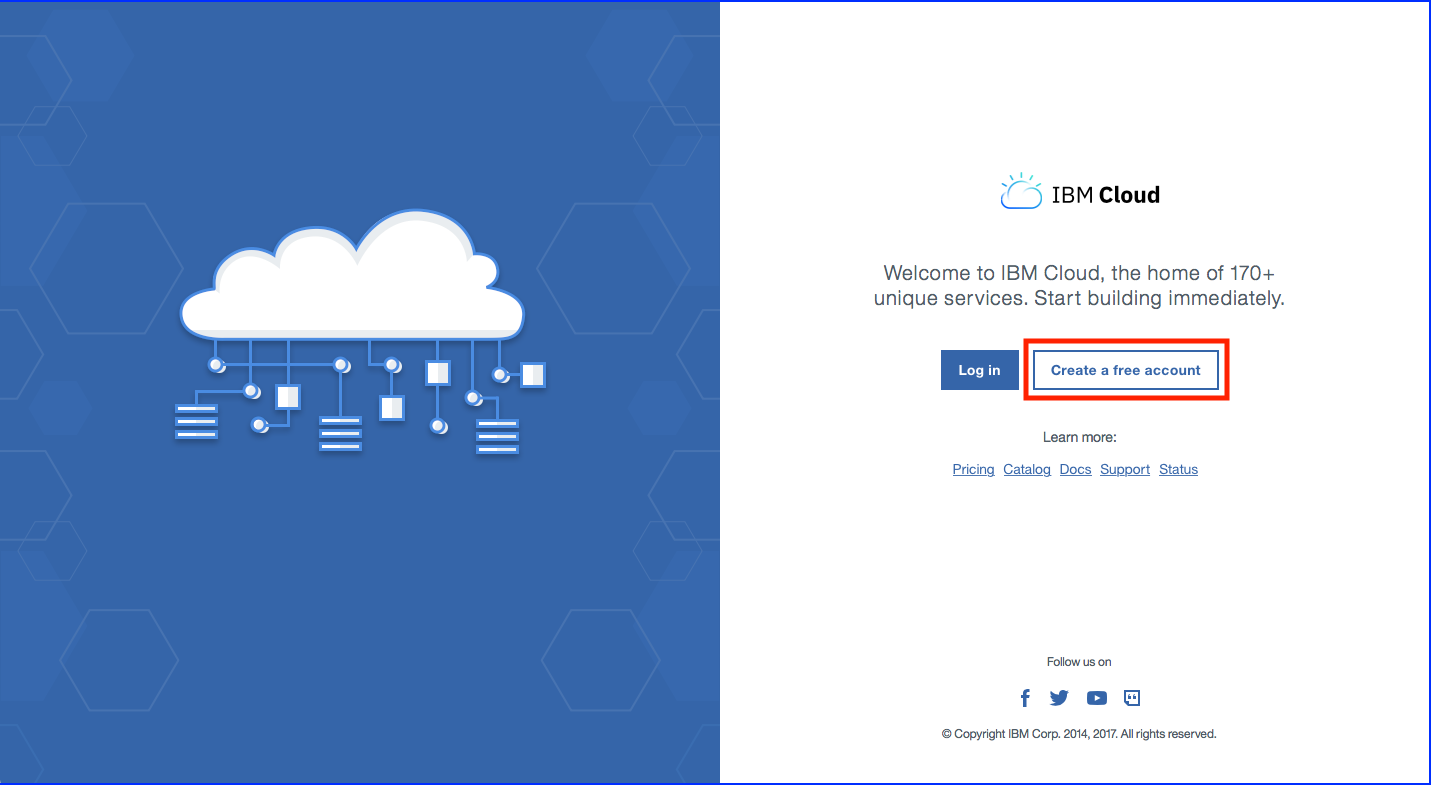Screen dimensions: 1434x785
Task: Click the Facebook icon in the footer
Action: [1025, 698]
